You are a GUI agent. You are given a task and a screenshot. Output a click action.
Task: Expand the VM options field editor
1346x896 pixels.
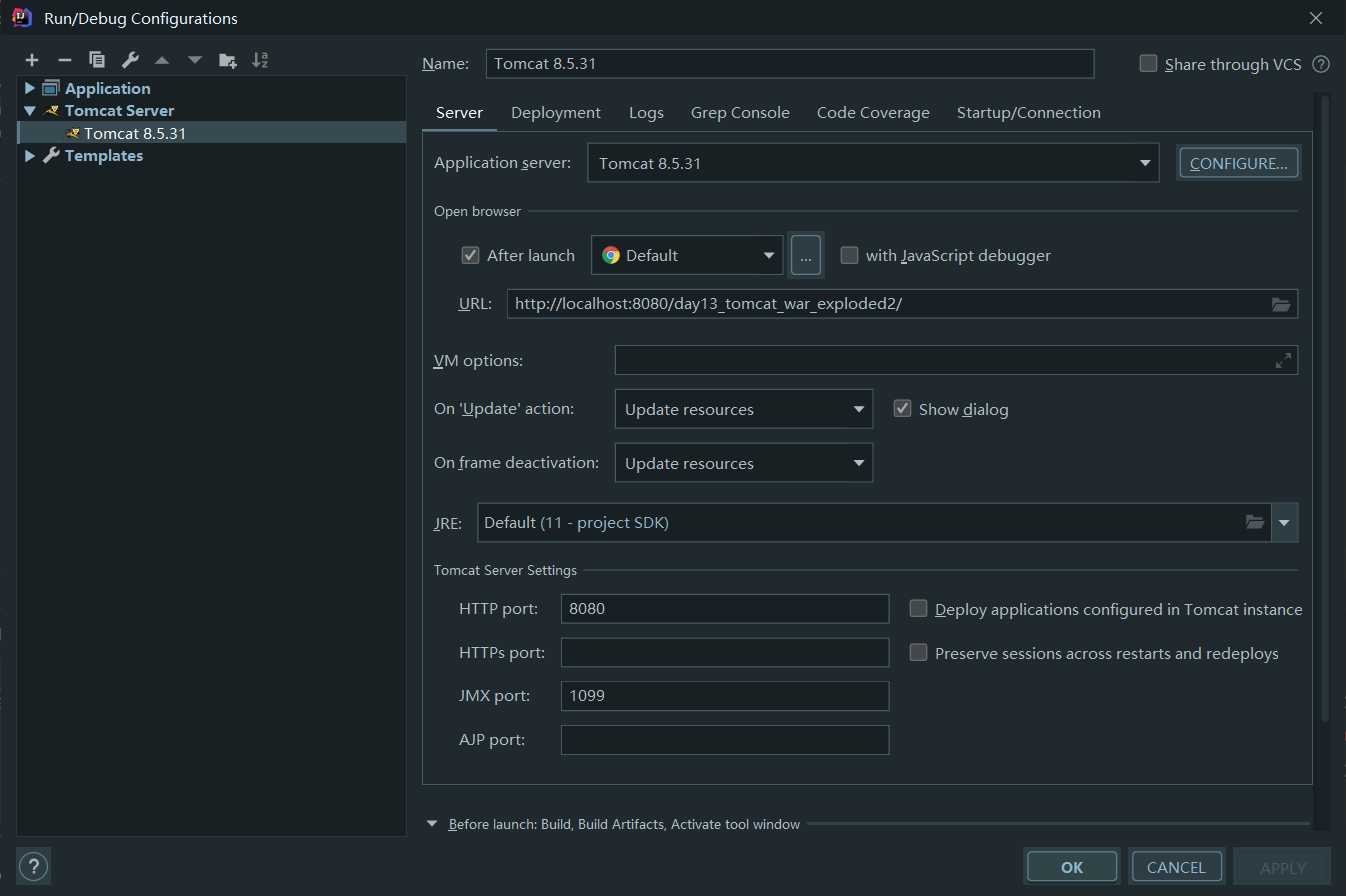tap(1283, 361)
